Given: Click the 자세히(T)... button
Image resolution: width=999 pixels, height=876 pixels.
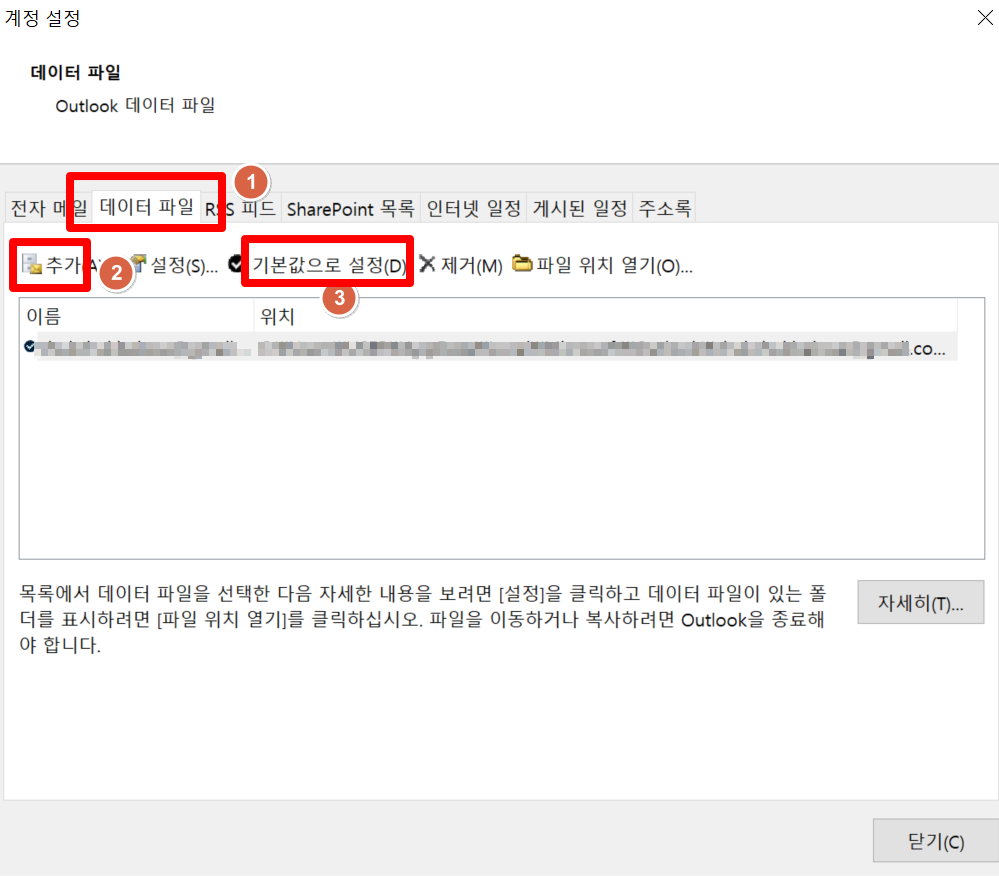Looking at the screenshot, I should [921, 602].
